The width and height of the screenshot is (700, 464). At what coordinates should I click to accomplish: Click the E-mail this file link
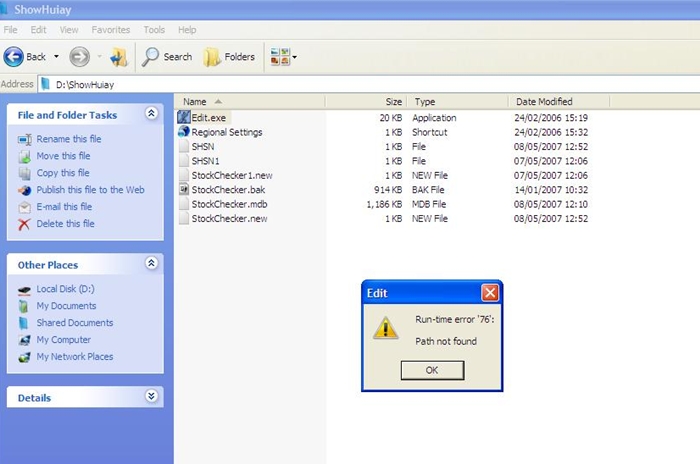point(64,207)
